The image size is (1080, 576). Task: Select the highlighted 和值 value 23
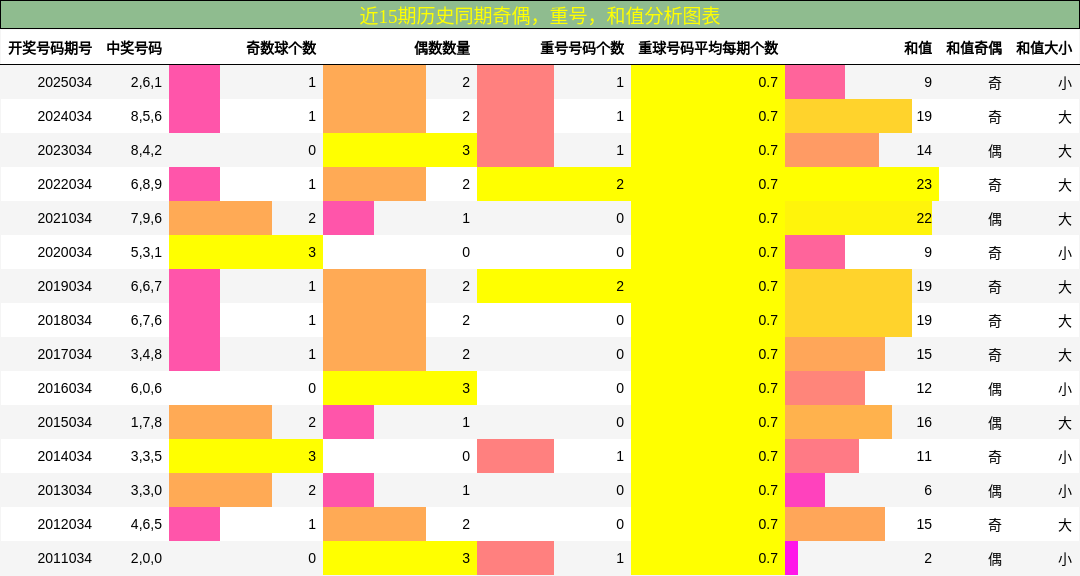(x=925, y=184)
